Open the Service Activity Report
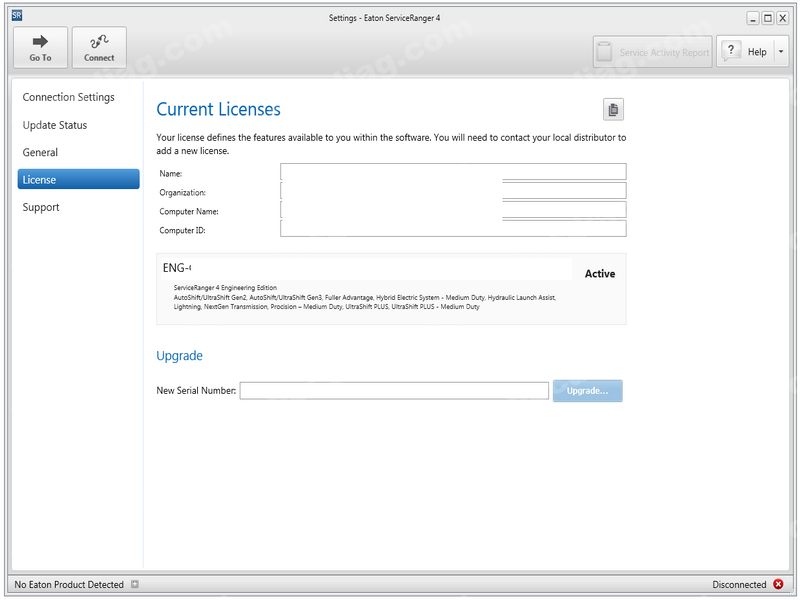 point(652,52)
